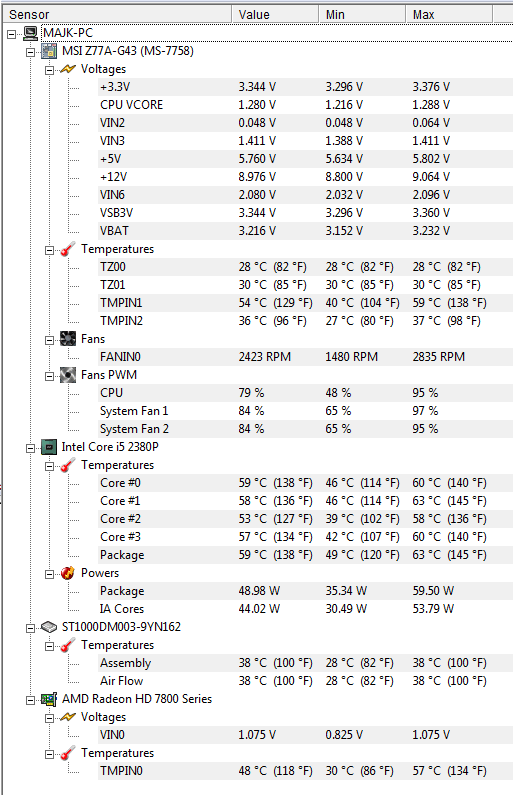Image resolution: width=513 pixels, height=795 pixels.
Task: Click the Intel Core i5 2380P chip icon
Action: [x=49, y=447]
